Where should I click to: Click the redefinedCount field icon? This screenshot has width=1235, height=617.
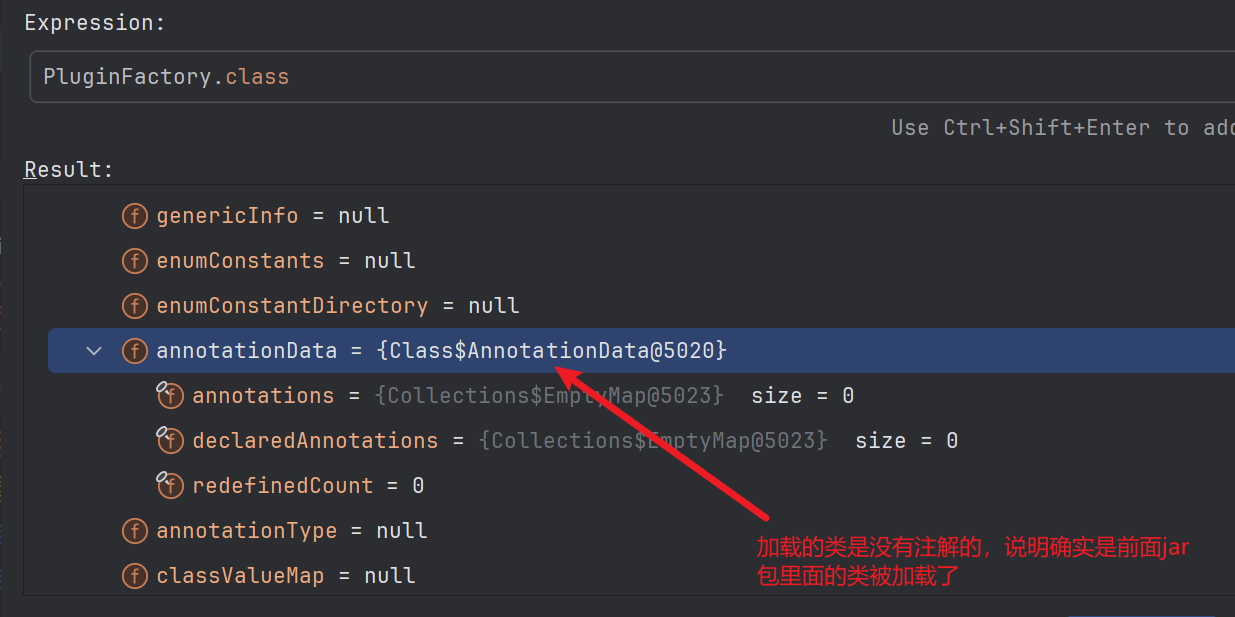pos(170,486)
